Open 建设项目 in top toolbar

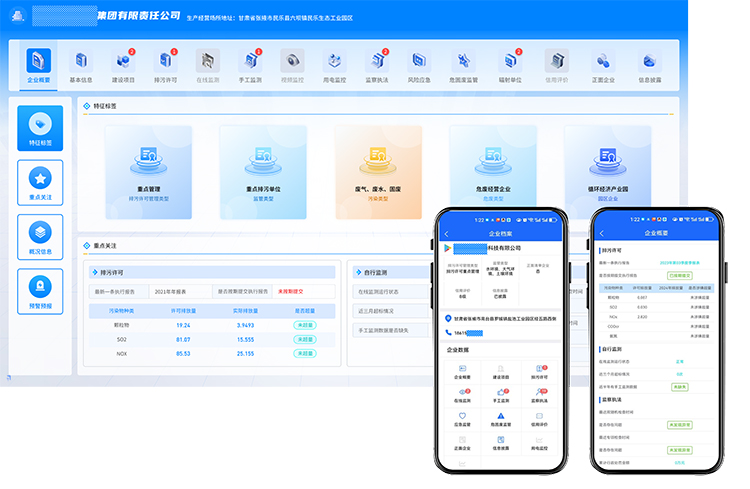point(123,63)
